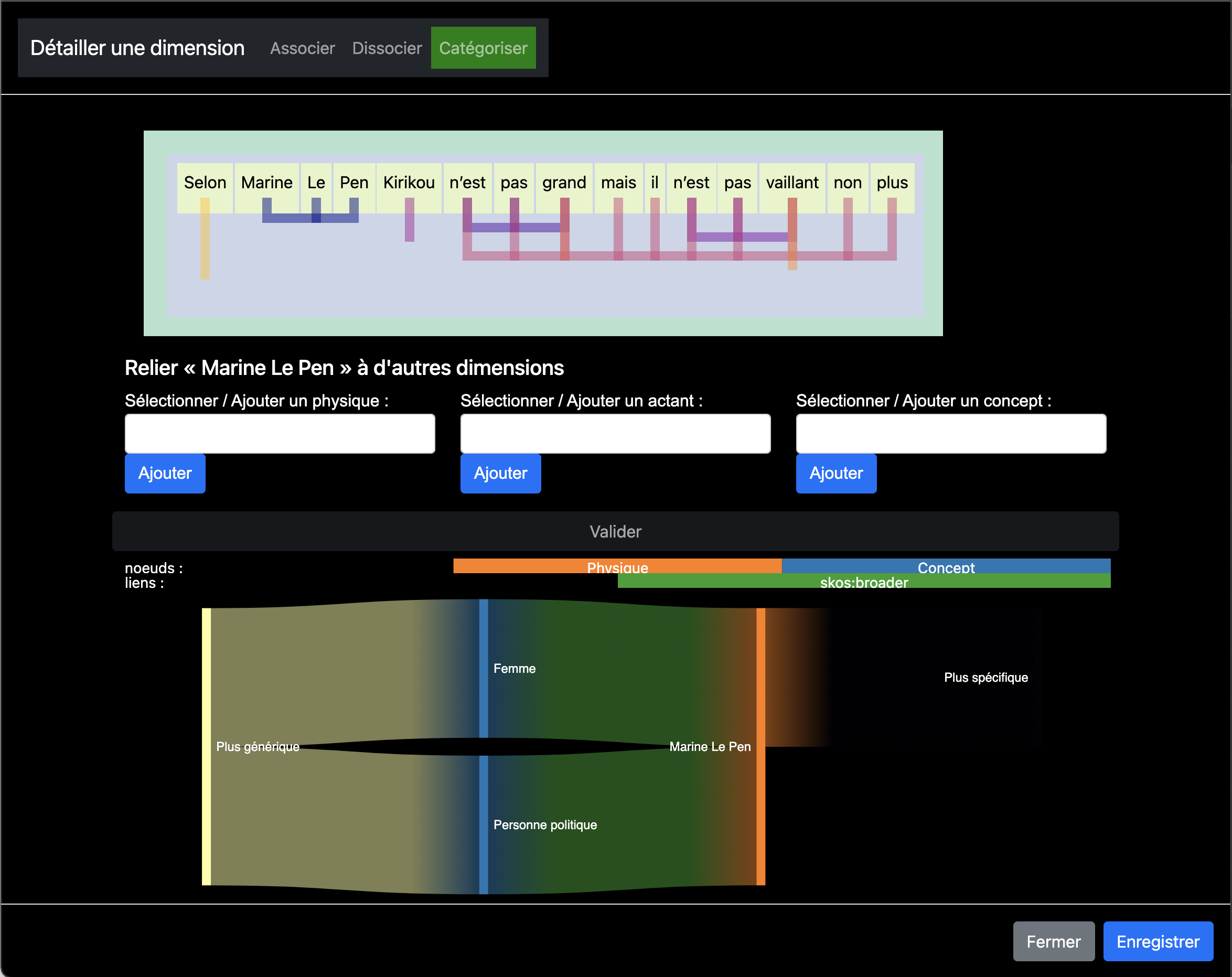Click the 'liens :' legend label

[145, 583]
